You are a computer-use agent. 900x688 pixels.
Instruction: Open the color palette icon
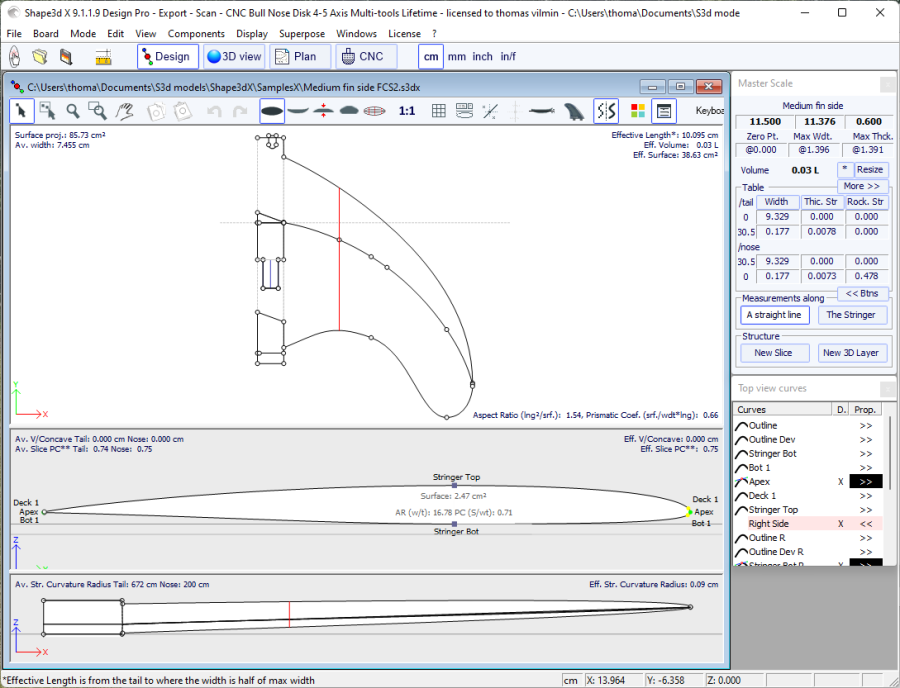pos(638,111)
